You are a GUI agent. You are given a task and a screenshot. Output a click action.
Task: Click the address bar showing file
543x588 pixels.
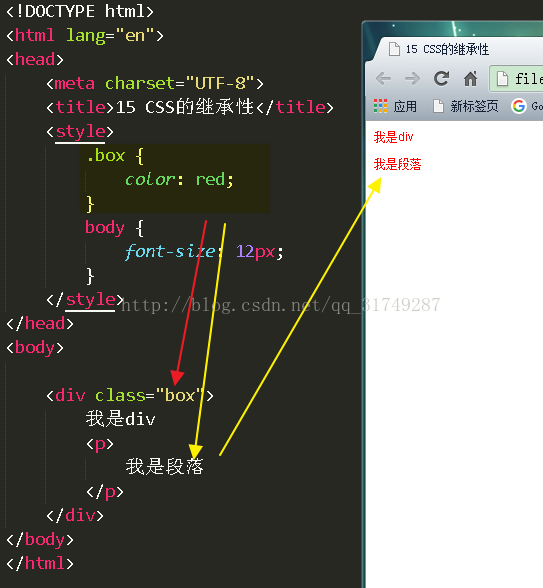[x=517, y=79]
